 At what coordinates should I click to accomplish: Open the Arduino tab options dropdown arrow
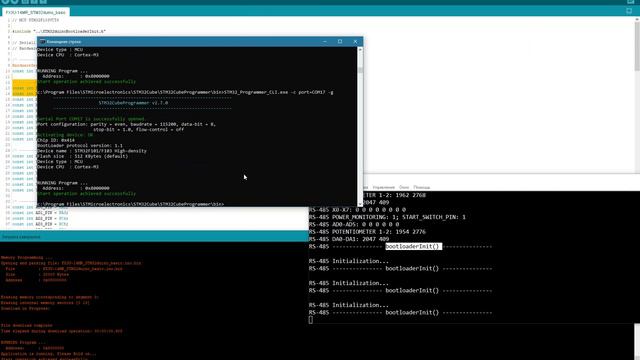pos(629,11)
